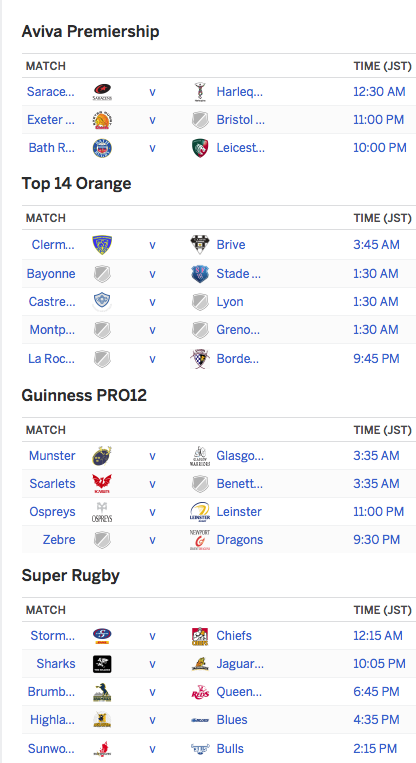
Task: Click the Newport Dragons logo
Action: coord(200,540)
